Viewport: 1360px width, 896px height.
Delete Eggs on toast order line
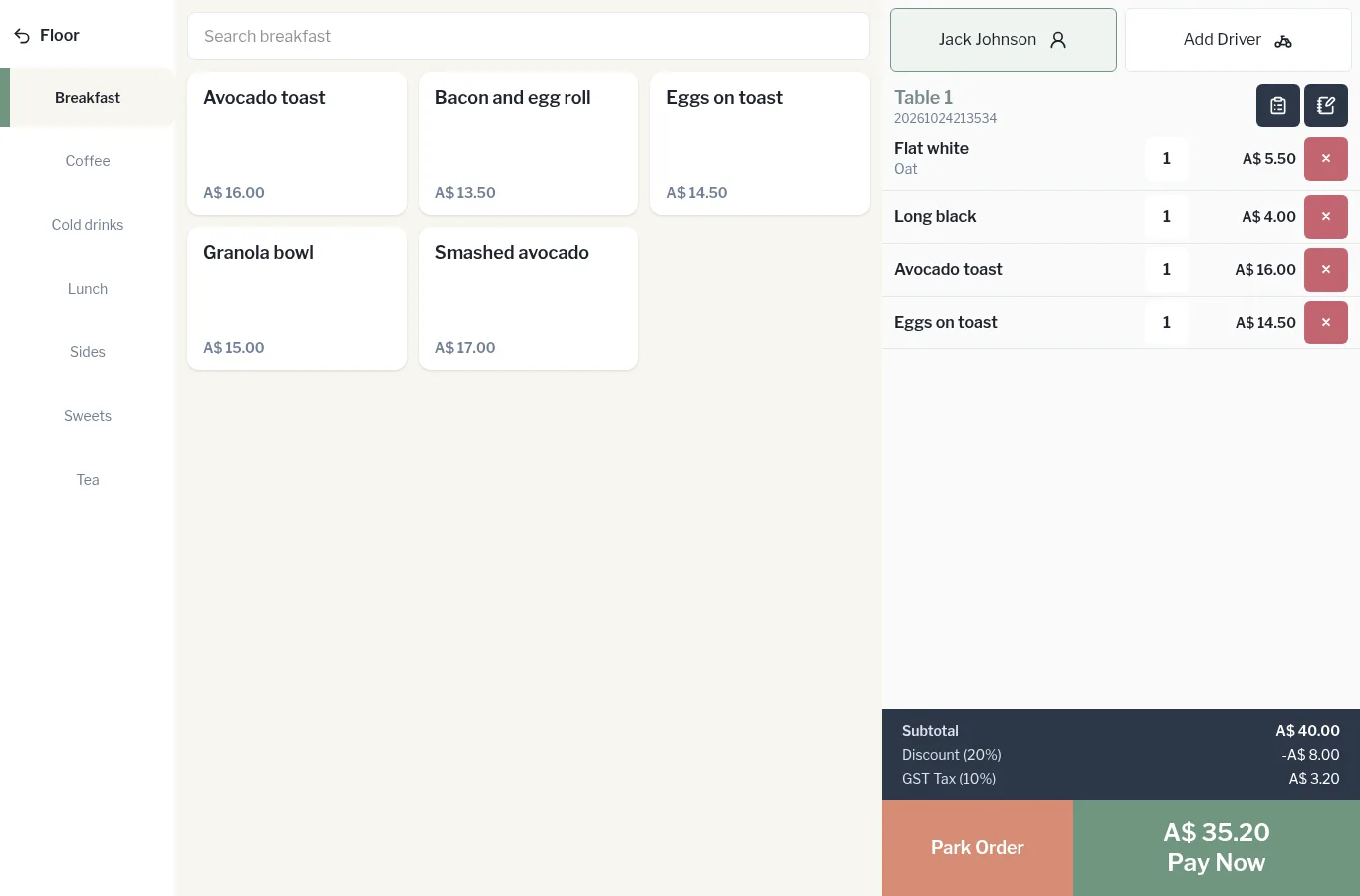[1326, 323]
